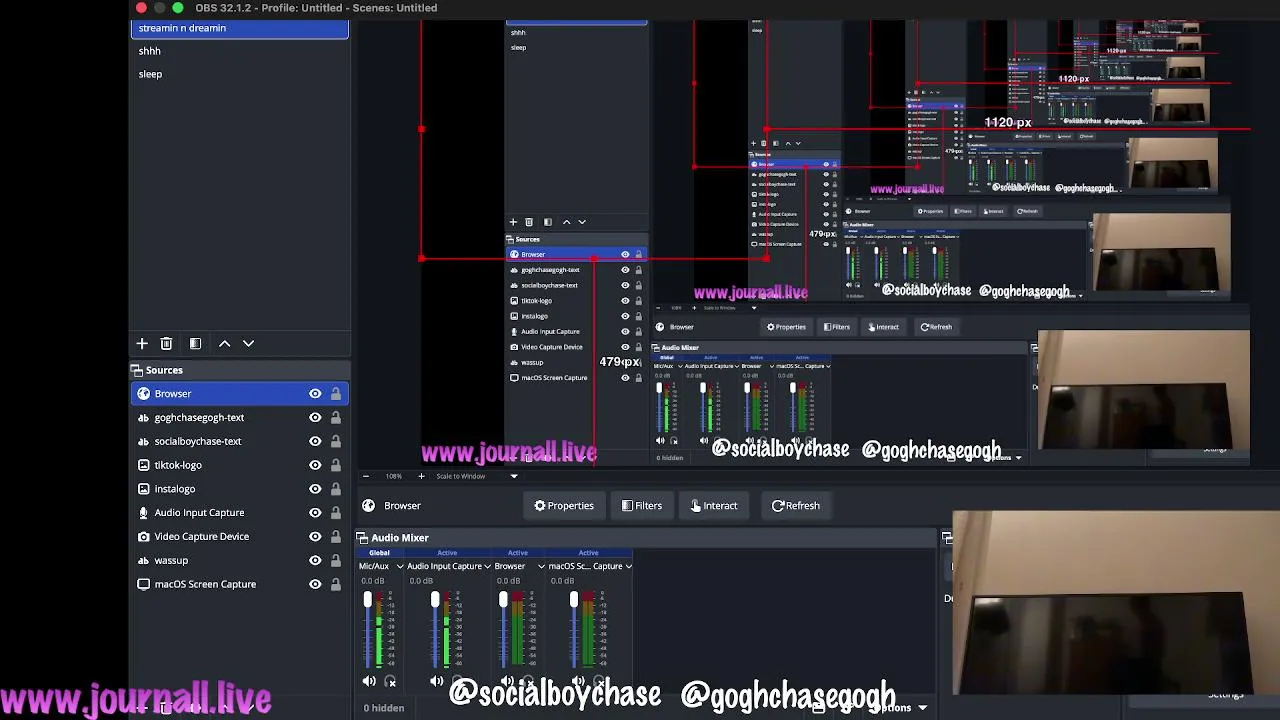Click the monitor icon of macOS Screen Capture source
1280x720 pixels.
click(x=143, y=584)
